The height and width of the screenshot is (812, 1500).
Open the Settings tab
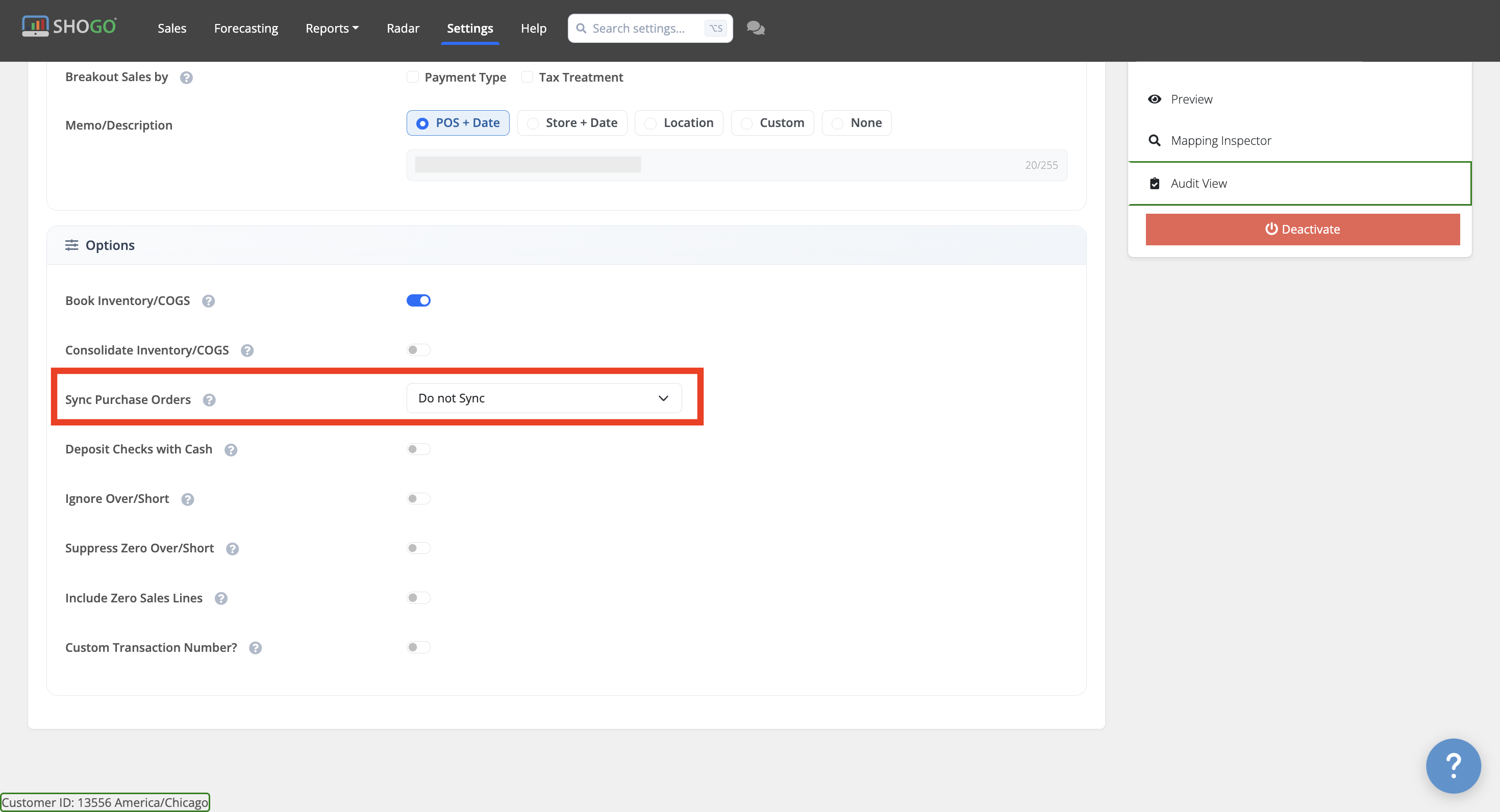pyautogui.click(x=470, y=28)
